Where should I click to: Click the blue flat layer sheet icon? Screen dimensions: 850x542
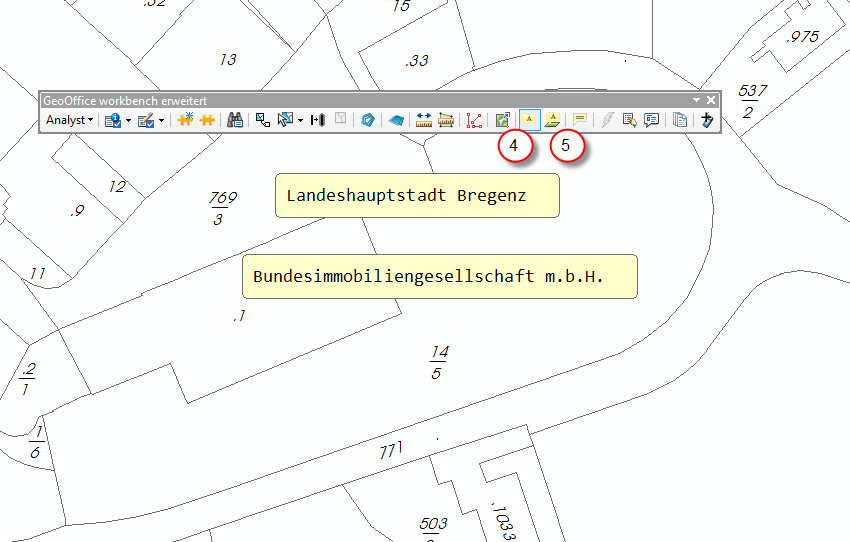[x=396, y=120]
